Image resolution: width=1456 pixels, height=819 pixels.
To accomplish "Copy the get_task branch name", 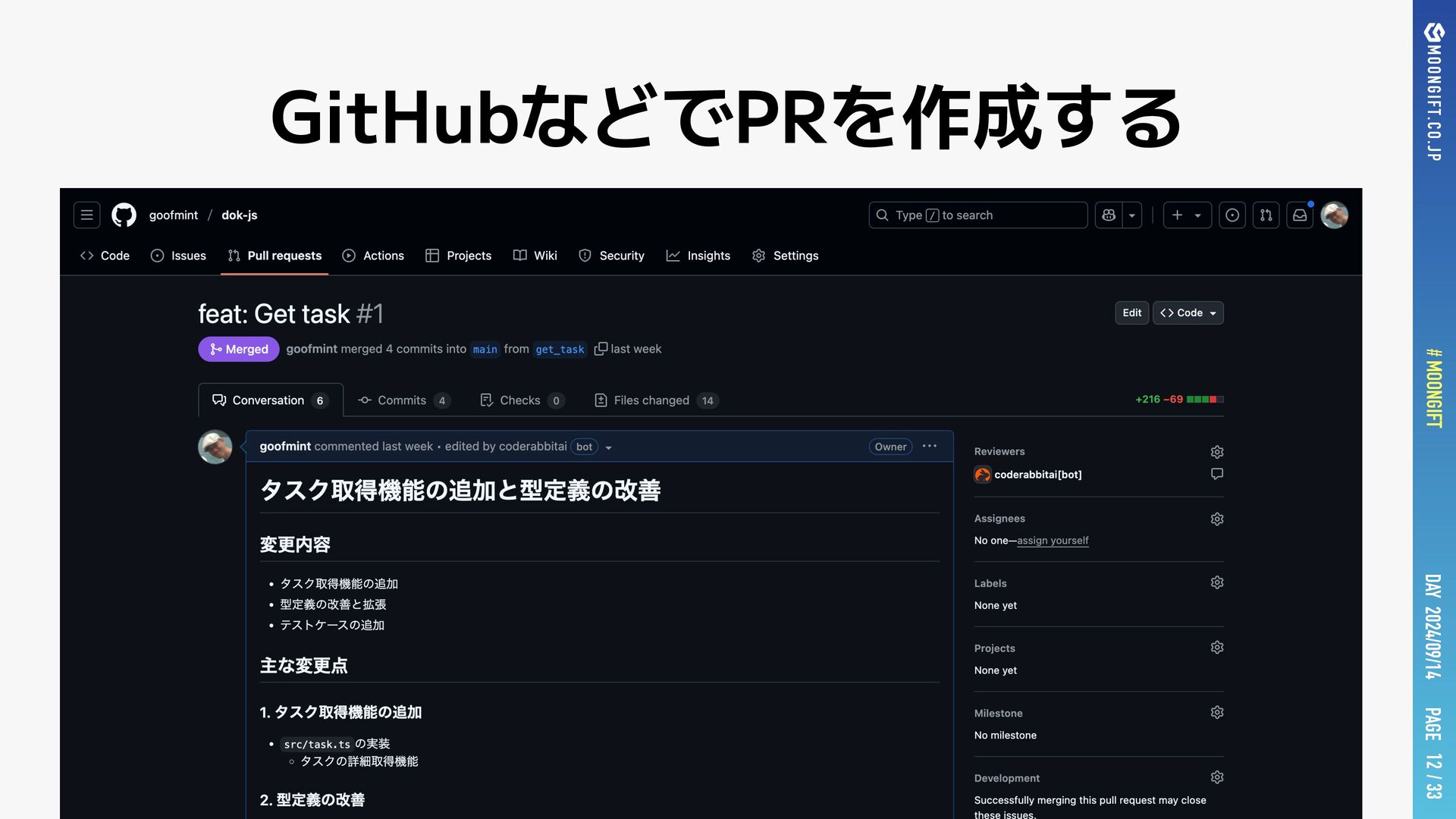I will pyautogui.click(x=601, y=349).
